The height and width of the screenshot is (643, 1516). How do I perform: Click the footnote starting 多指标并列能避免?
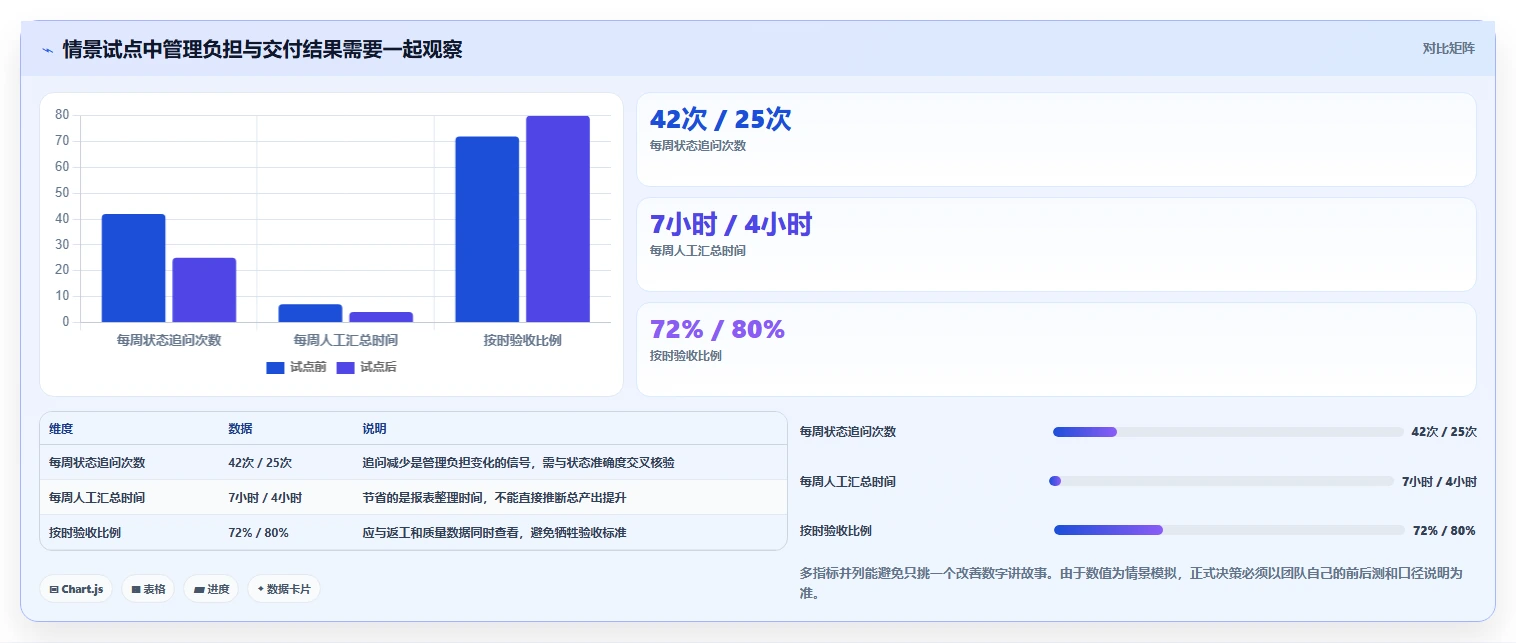point(1131,583)
